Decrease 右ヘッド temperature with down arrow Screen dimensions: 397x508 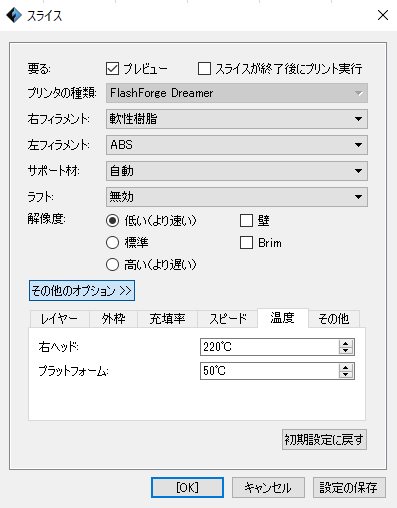(x=346, y=351)
